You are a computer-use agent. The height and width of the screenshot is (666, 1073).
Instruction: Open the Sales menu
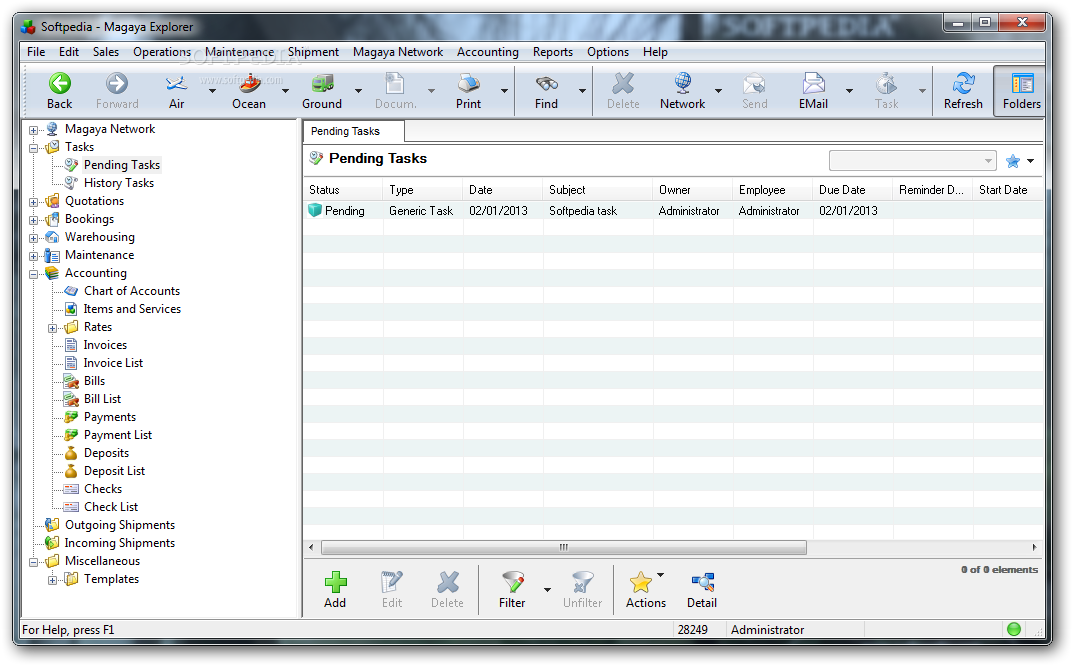pos(106,52)
